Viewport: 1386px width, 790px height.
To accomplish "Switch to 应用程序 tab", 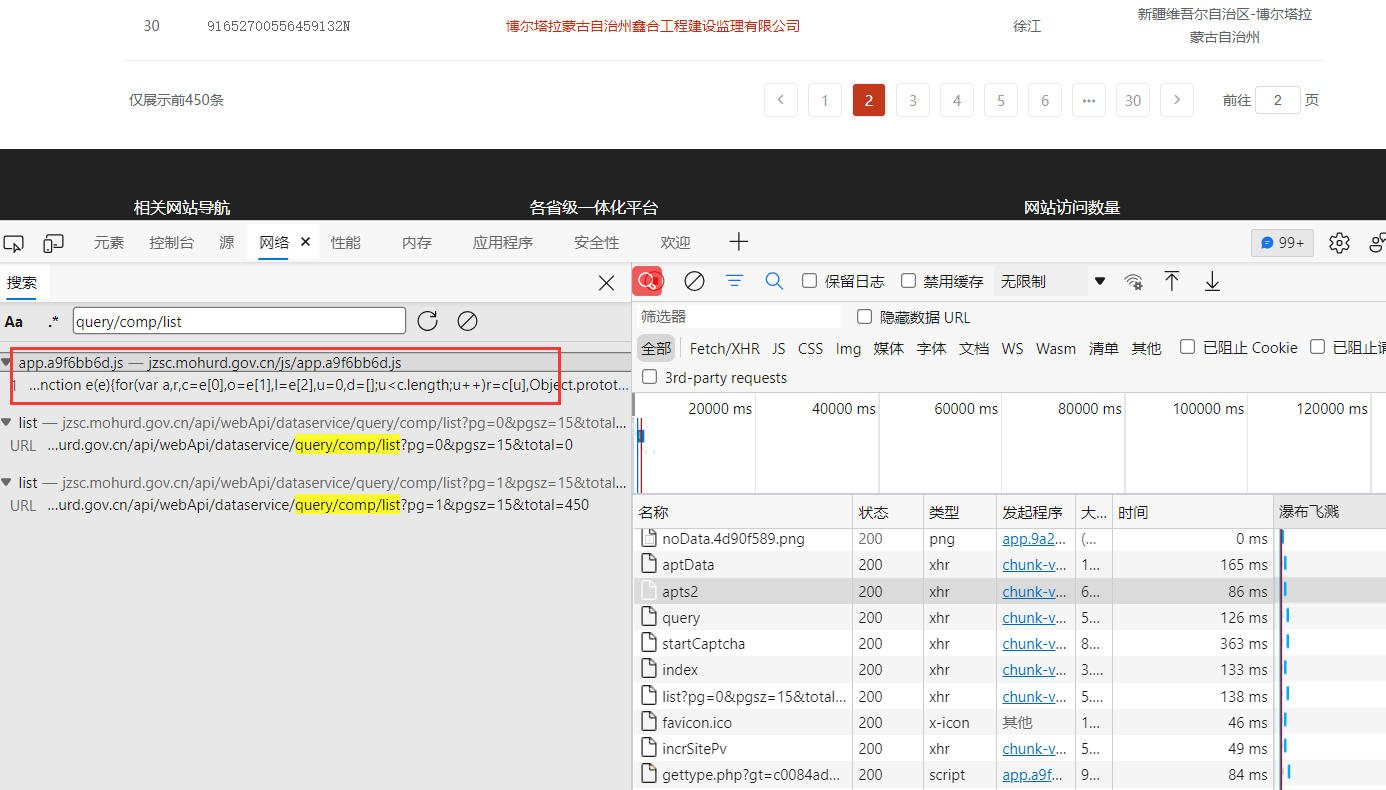I will click(503, 242).
